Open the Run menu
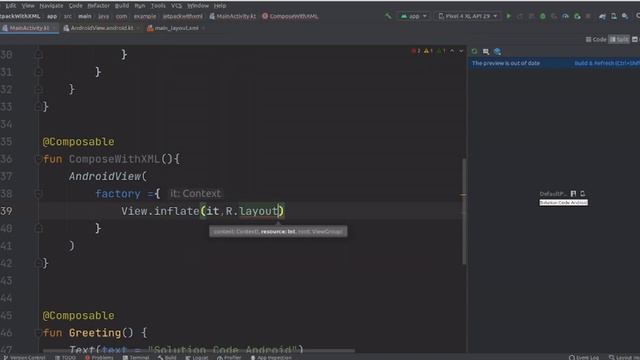640x360 pixels. coord(140,6)
